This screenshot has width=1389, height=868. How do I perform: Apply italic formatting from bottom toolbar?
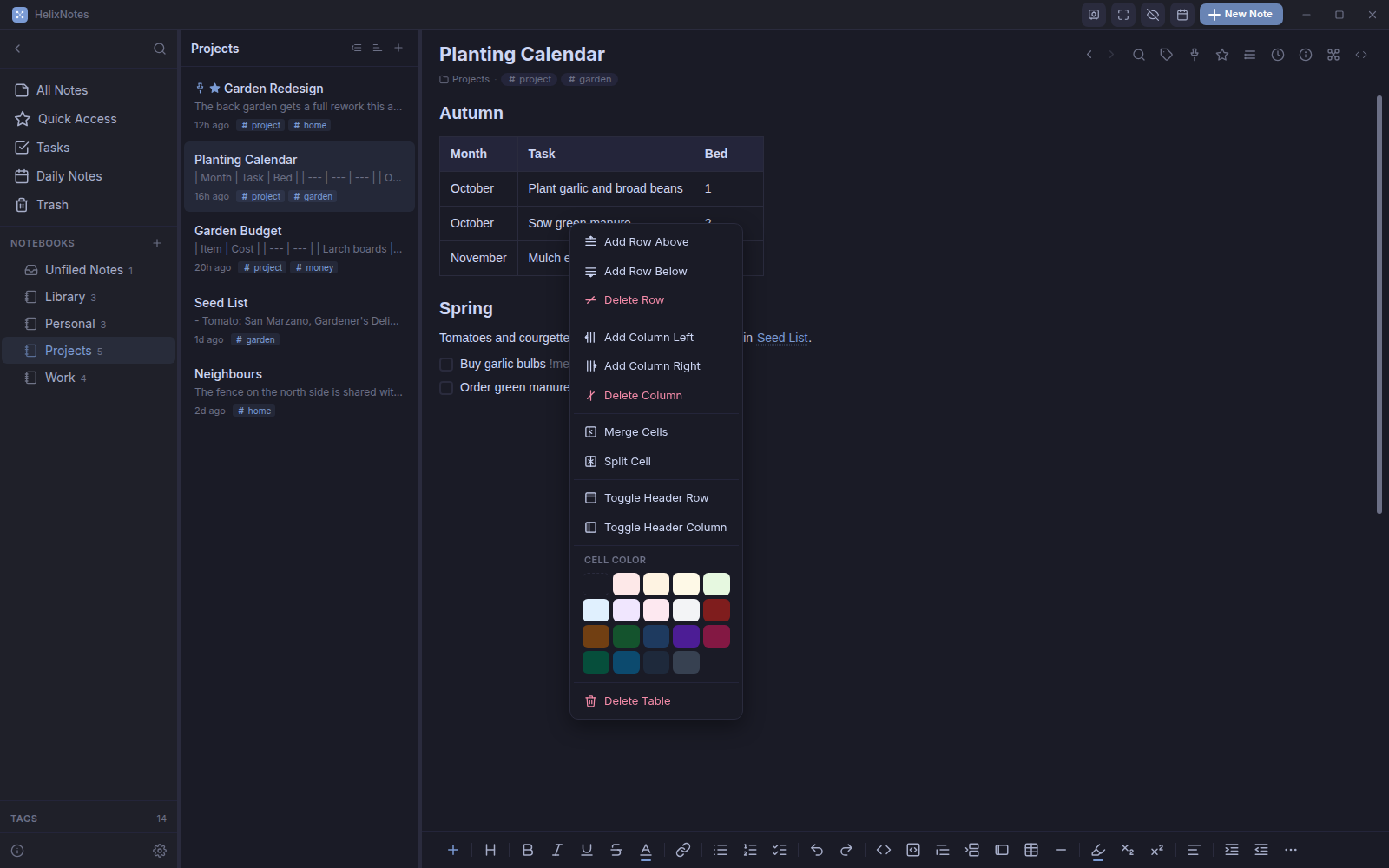tap(557, 850)
